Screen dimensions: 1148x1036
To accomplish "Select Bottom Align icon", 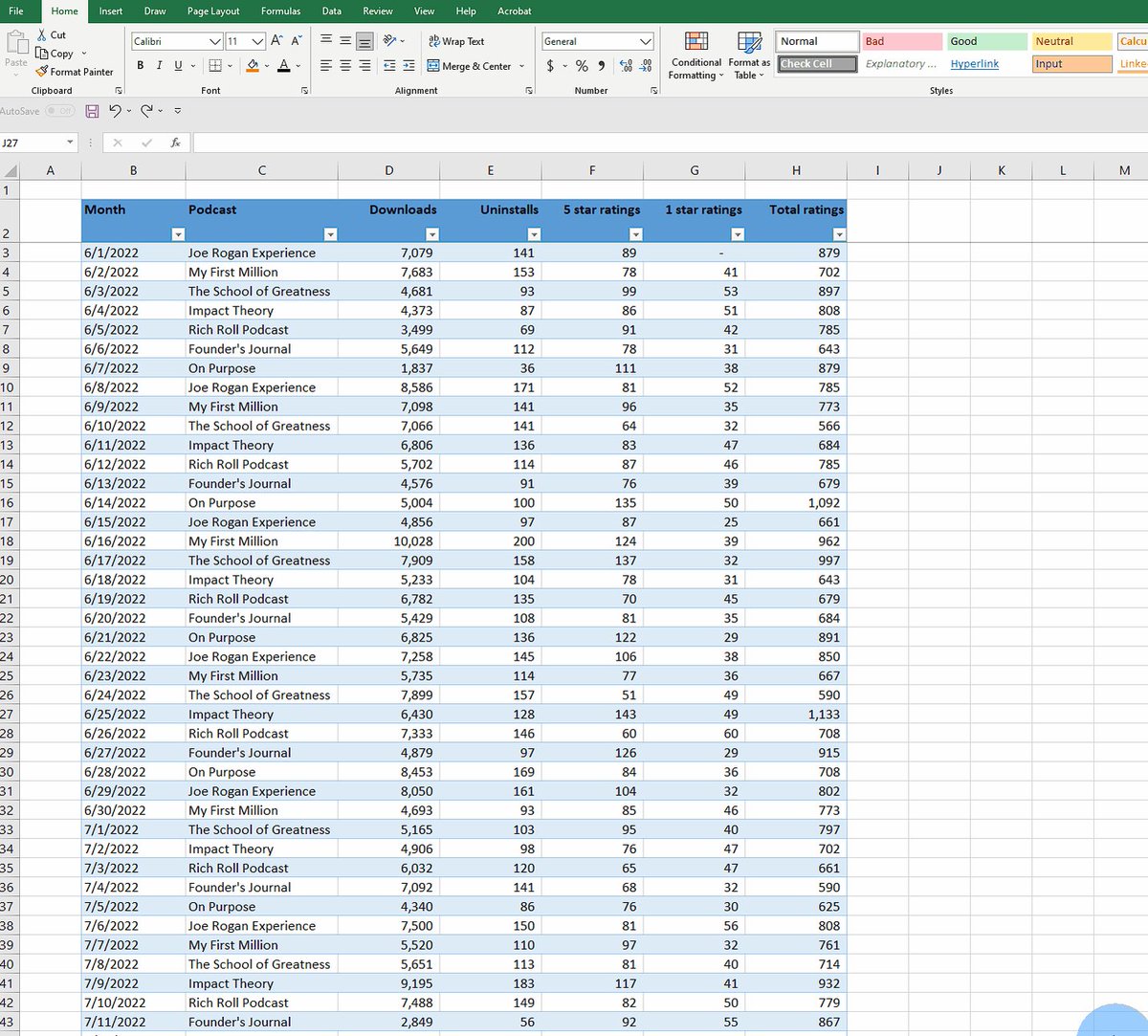I will (364, 41).
